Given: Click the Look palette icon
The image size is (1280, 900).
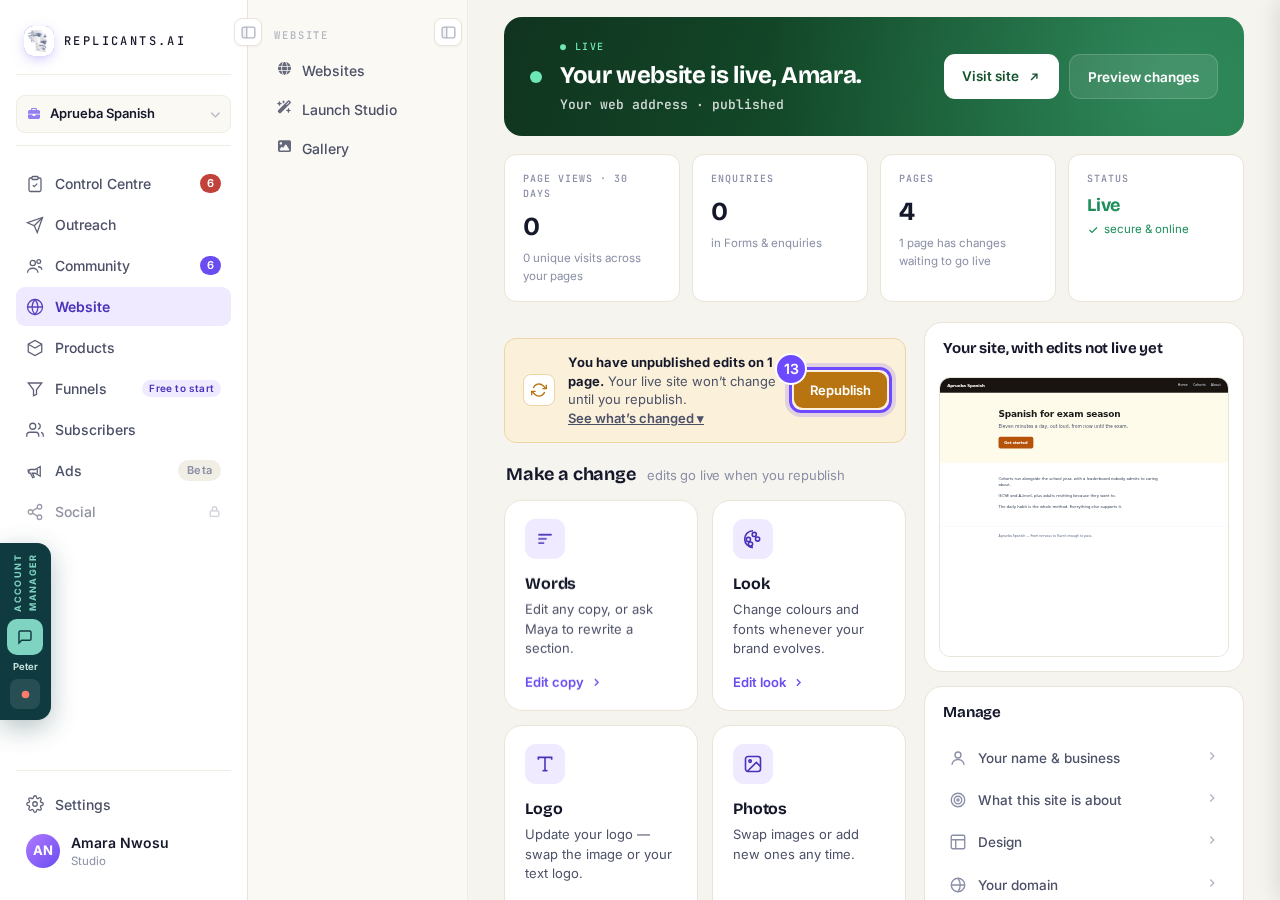Looking at the screenshot, I should pyautogui.click(x=753, y=539).
